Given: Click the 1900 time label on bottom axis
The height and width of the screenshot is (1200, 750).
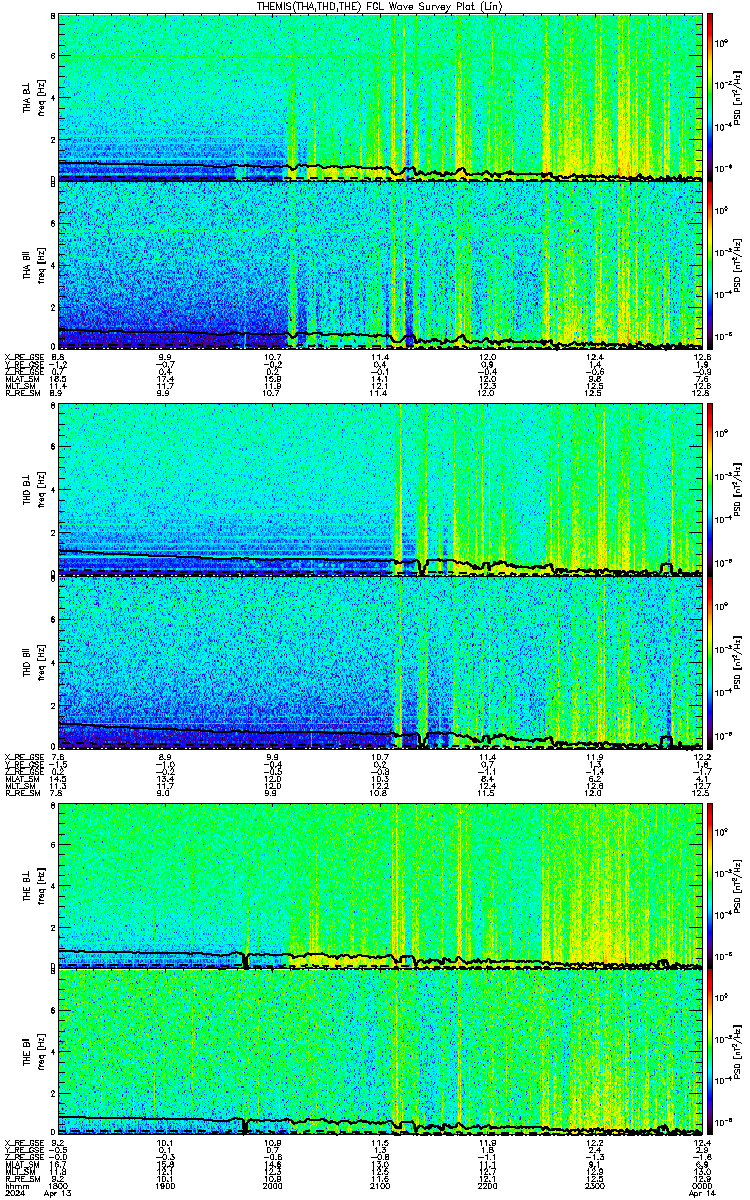Looking at the screenshot, I should point(166,1184).
